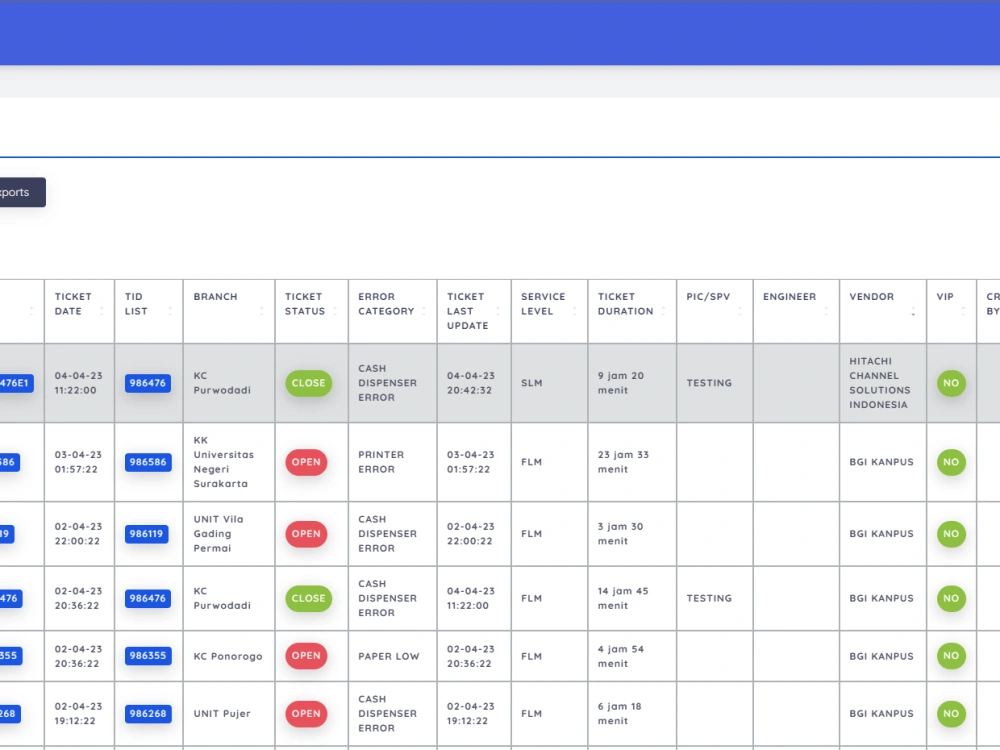This screenshot has width=1000, height=750.
Task: Sort by ERROR CATEGORY column header
Action: [392, 311]
